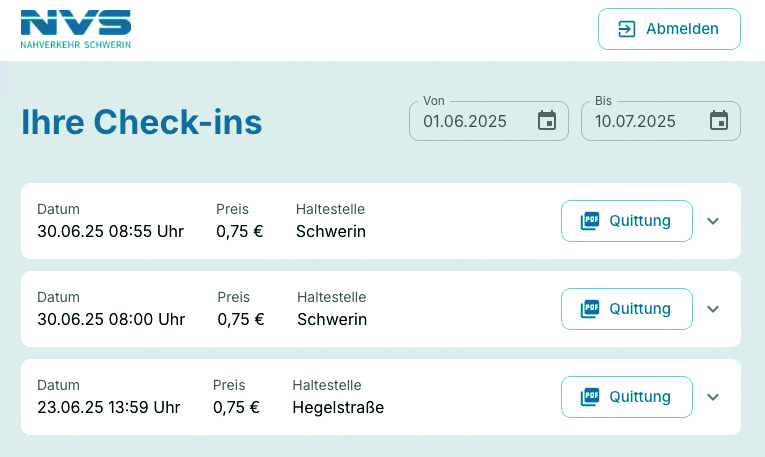Click the NVS Nahverkehr Schwerin logo
The height and width of the screenshot is (457, 765).
coord(76,29)
